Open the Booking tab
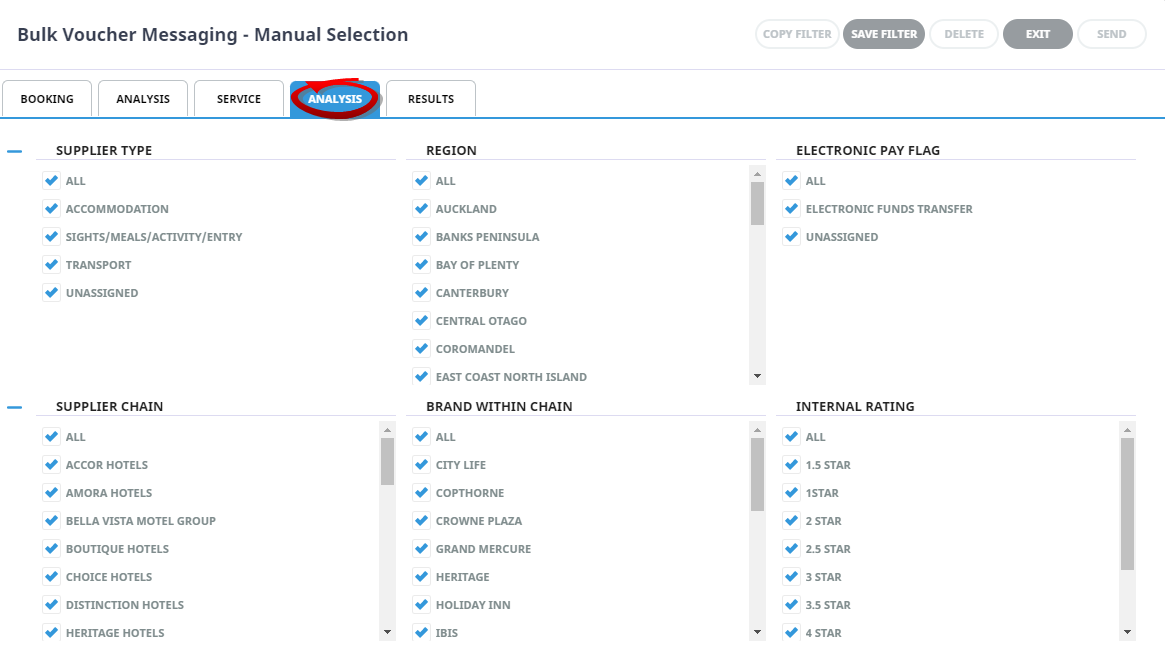Viewport: 1165px width, 671px height. [47, 99]
